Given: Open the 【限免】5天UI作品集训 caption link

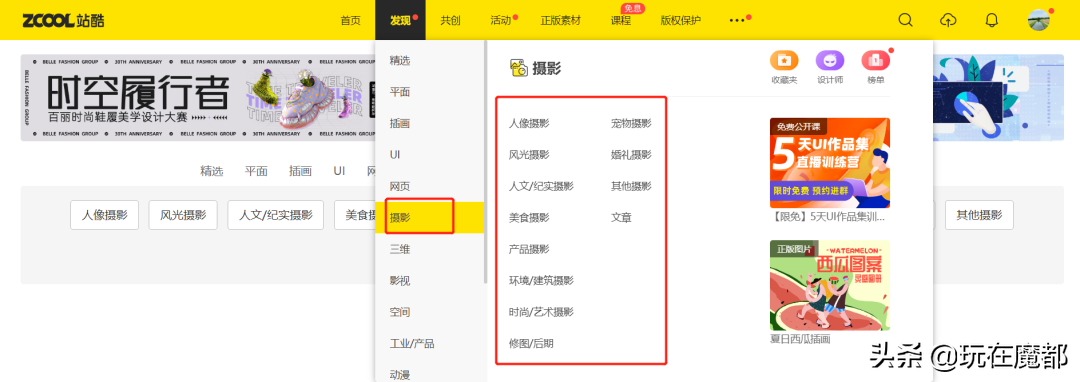Looking at the screenshot, I should (828, 217).
